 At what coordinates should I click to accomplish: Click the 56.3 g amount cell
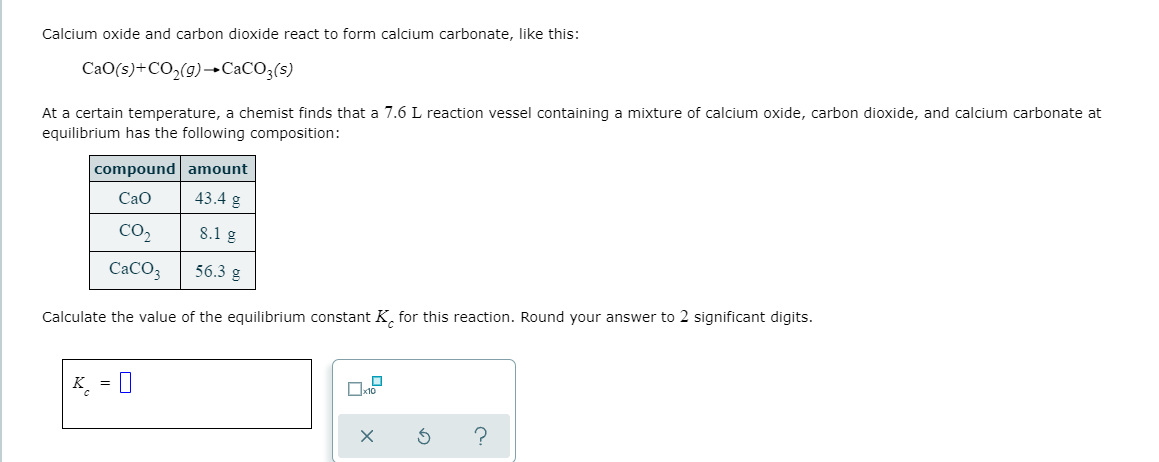point(218,270)
